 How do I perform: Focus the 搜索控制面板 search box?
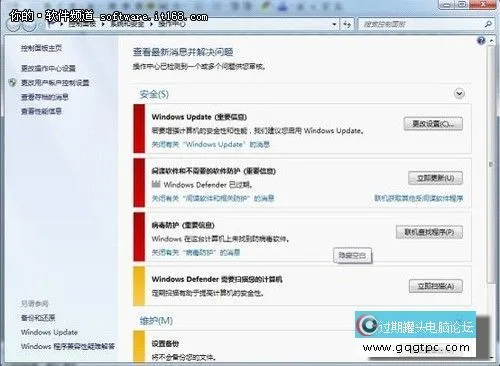422,24
